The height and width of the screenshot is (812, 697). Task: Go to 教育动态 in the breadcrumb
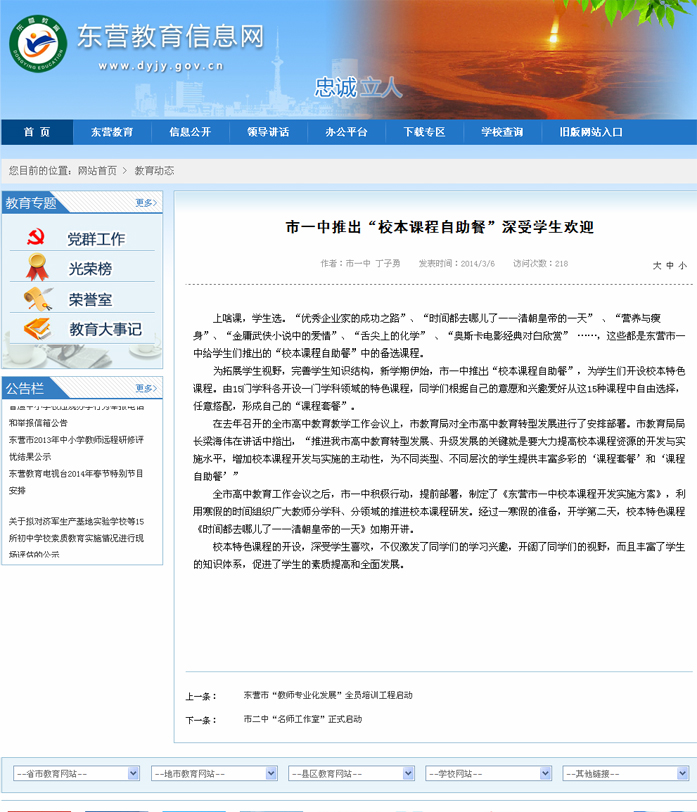coord(154,170)
